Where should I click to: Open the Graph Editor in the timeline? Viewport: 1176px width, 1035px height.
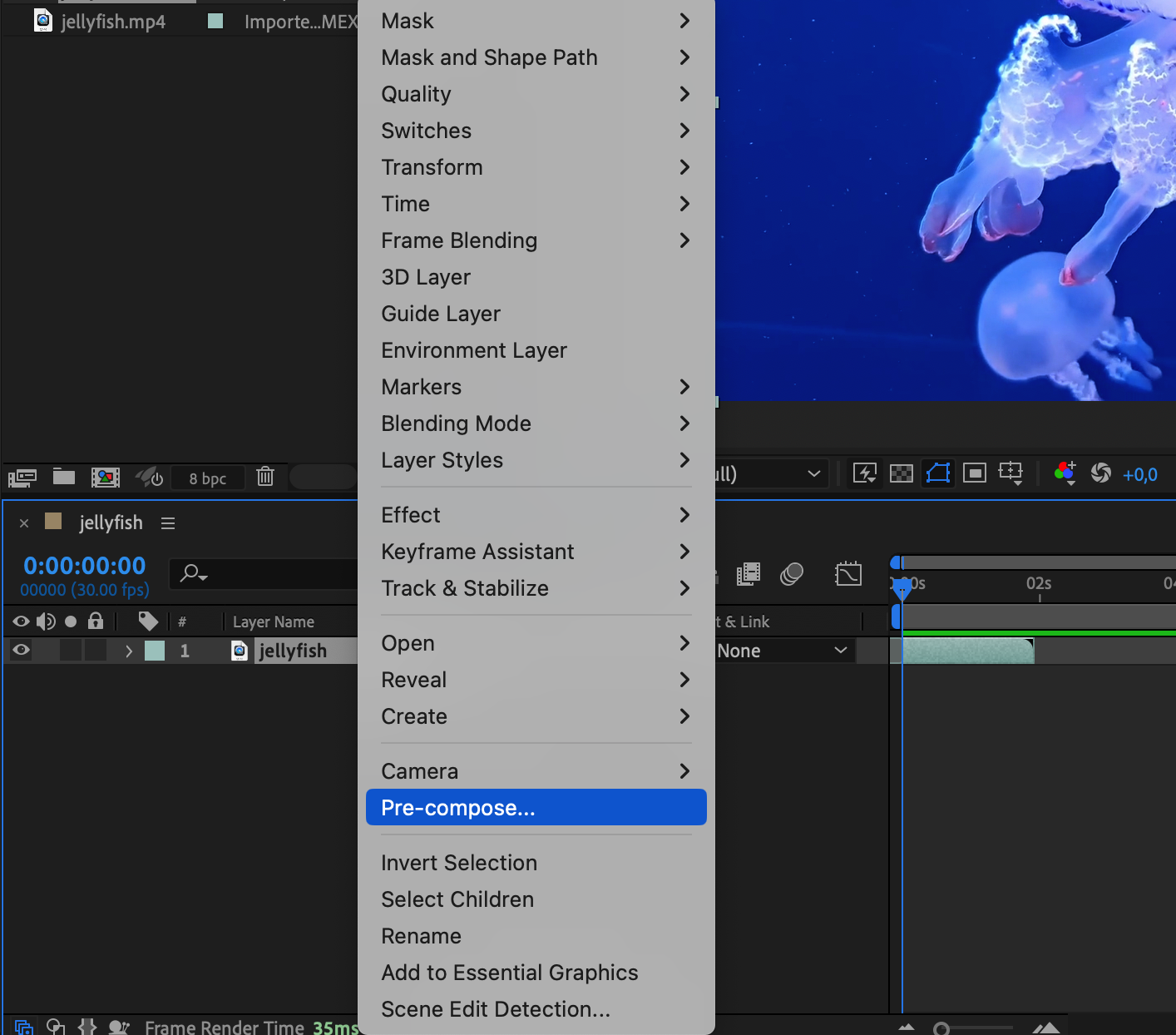tap(847, 574)
